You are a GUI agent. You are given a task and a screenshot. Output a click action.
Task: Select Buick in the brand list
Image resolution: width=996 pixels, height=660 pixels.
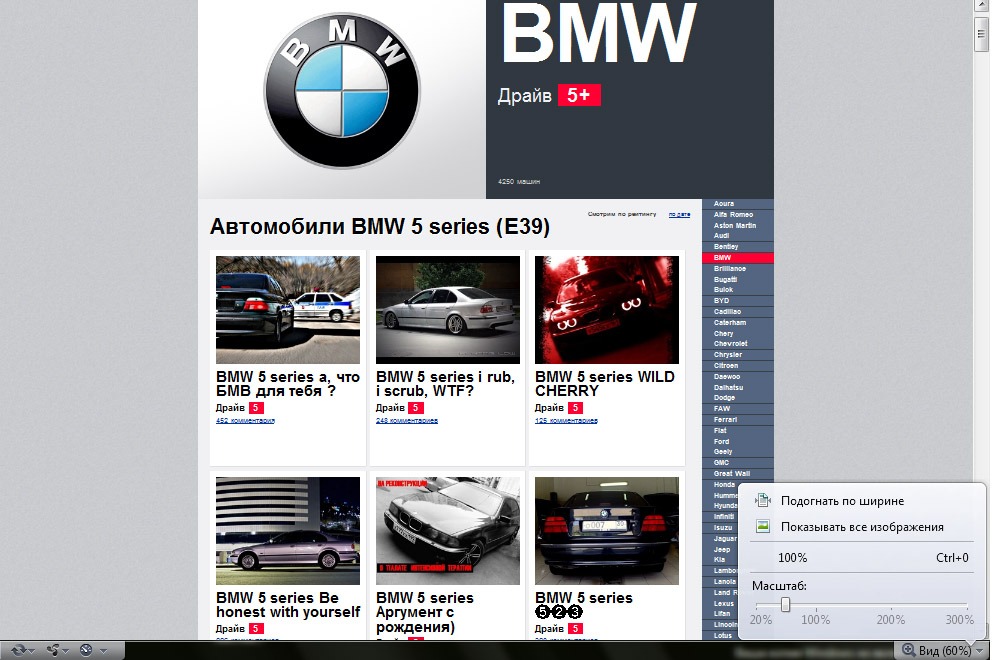click(723, 290)
